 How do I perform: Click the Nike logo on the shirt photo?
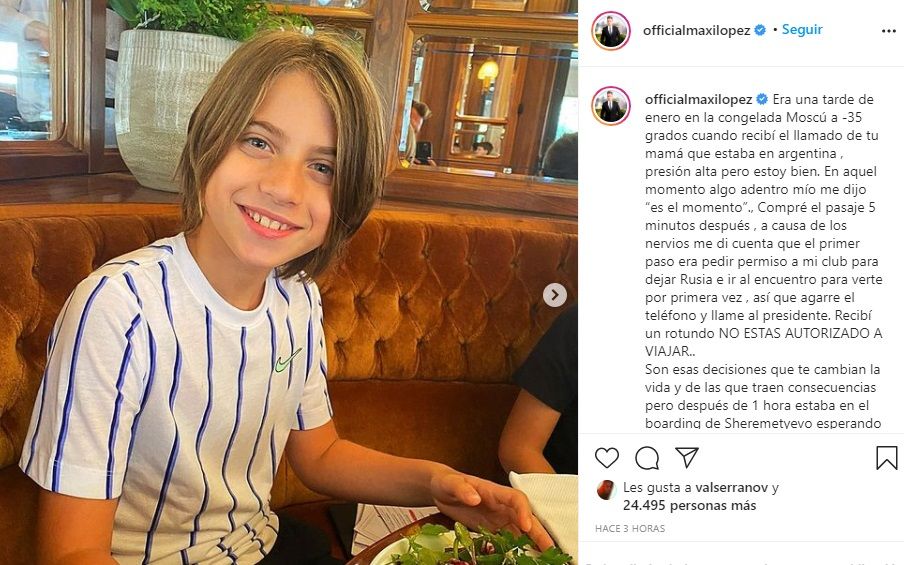(287, 361)
